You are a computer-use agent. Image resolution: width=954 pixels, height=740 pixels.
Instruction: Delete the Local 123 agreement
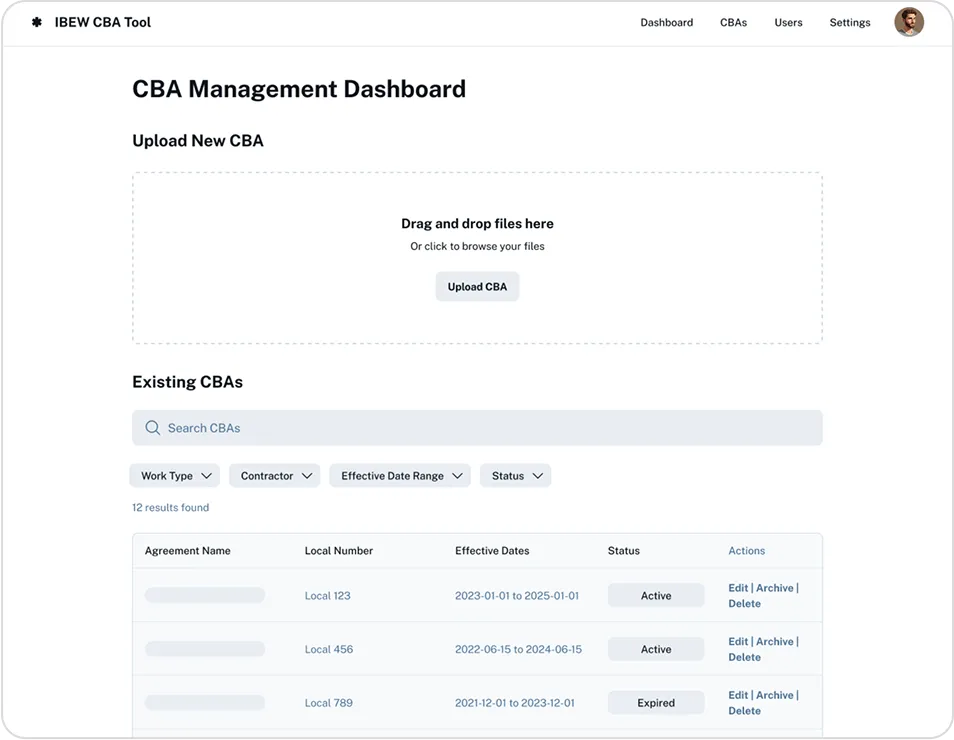[x=744, y=604]
